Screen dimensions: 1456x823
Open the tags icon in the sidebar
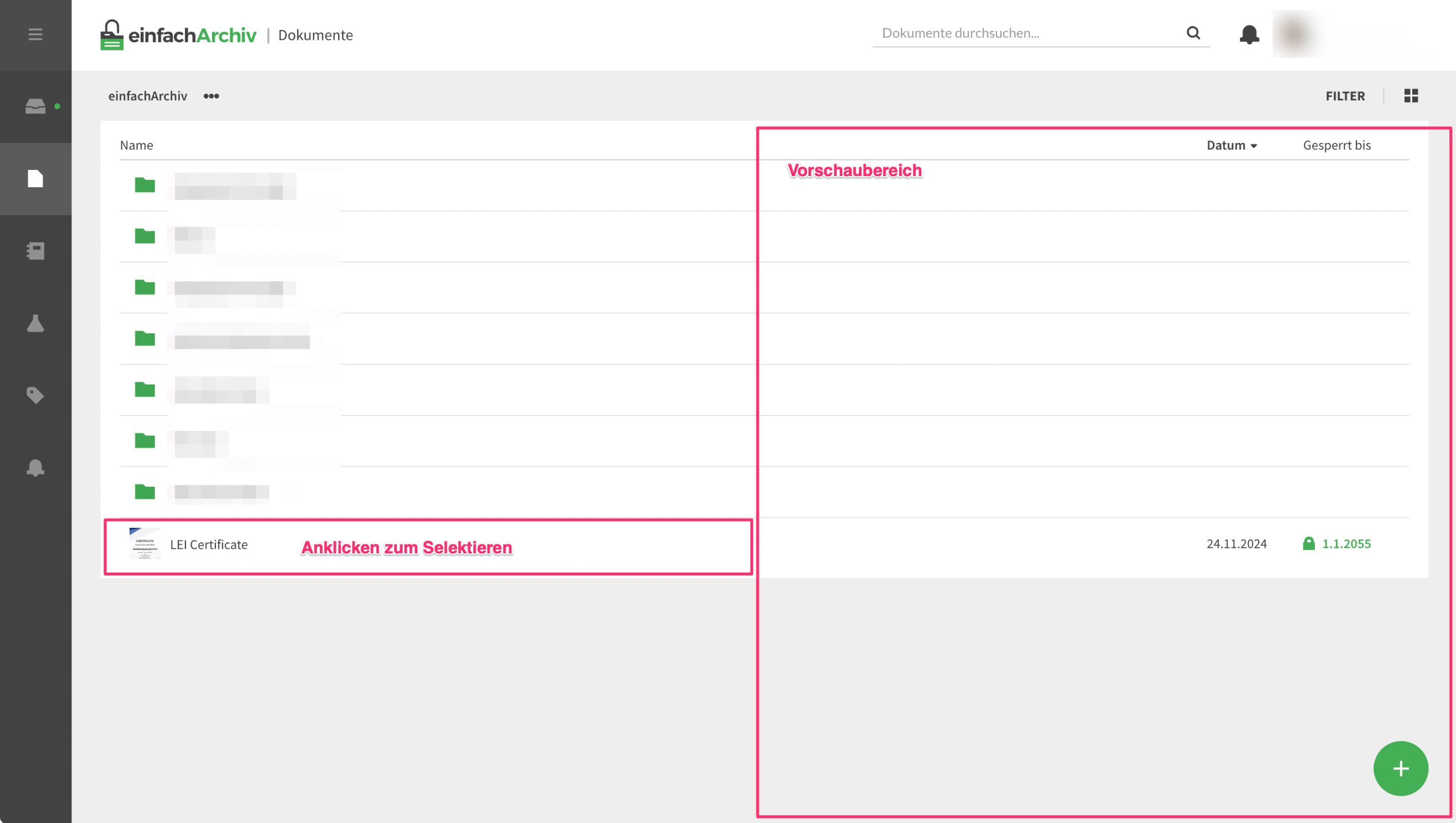coord(35,395)
